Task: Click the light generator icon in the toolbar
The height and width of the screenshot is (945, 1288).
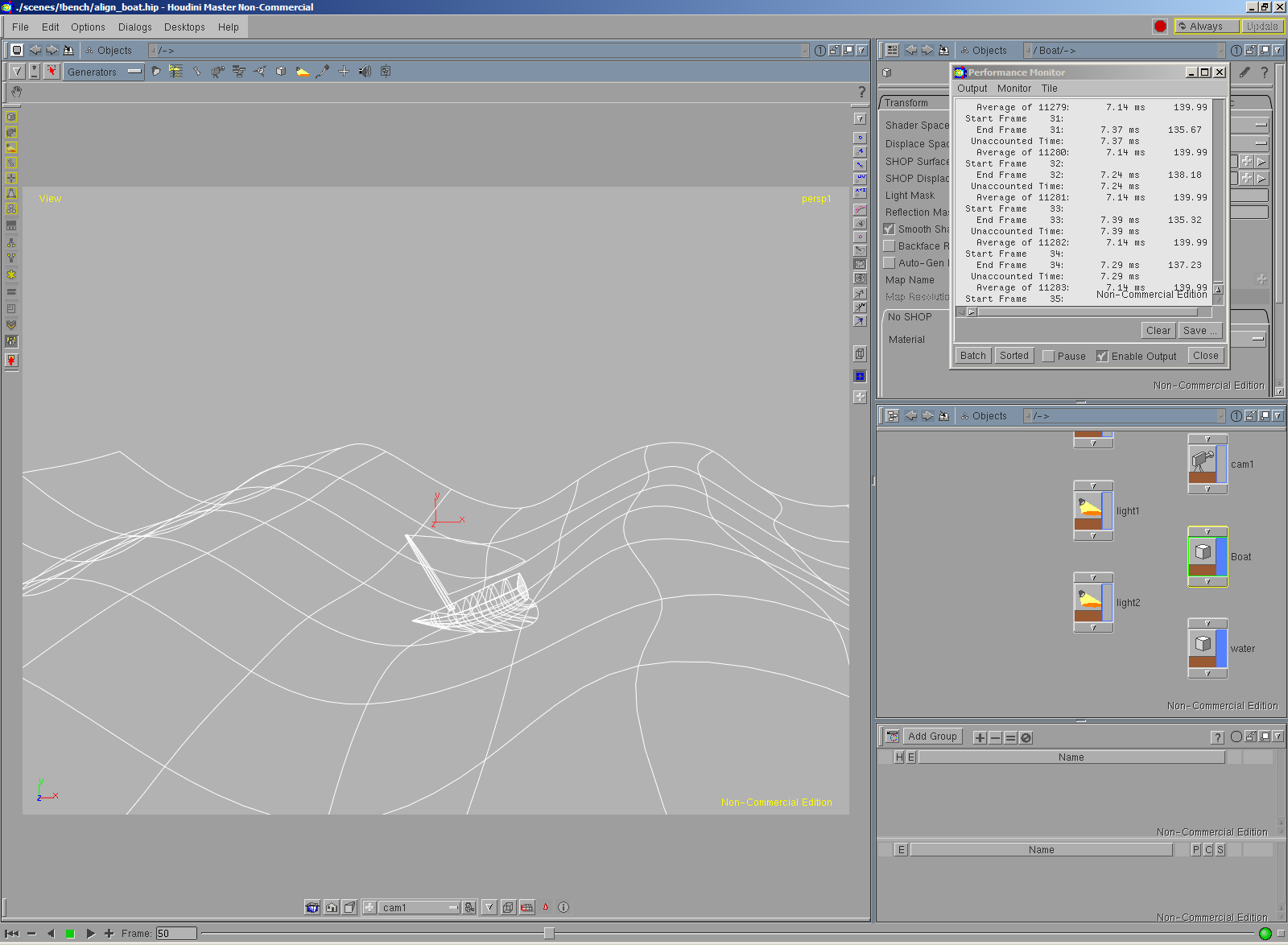Action: (302, 72)
